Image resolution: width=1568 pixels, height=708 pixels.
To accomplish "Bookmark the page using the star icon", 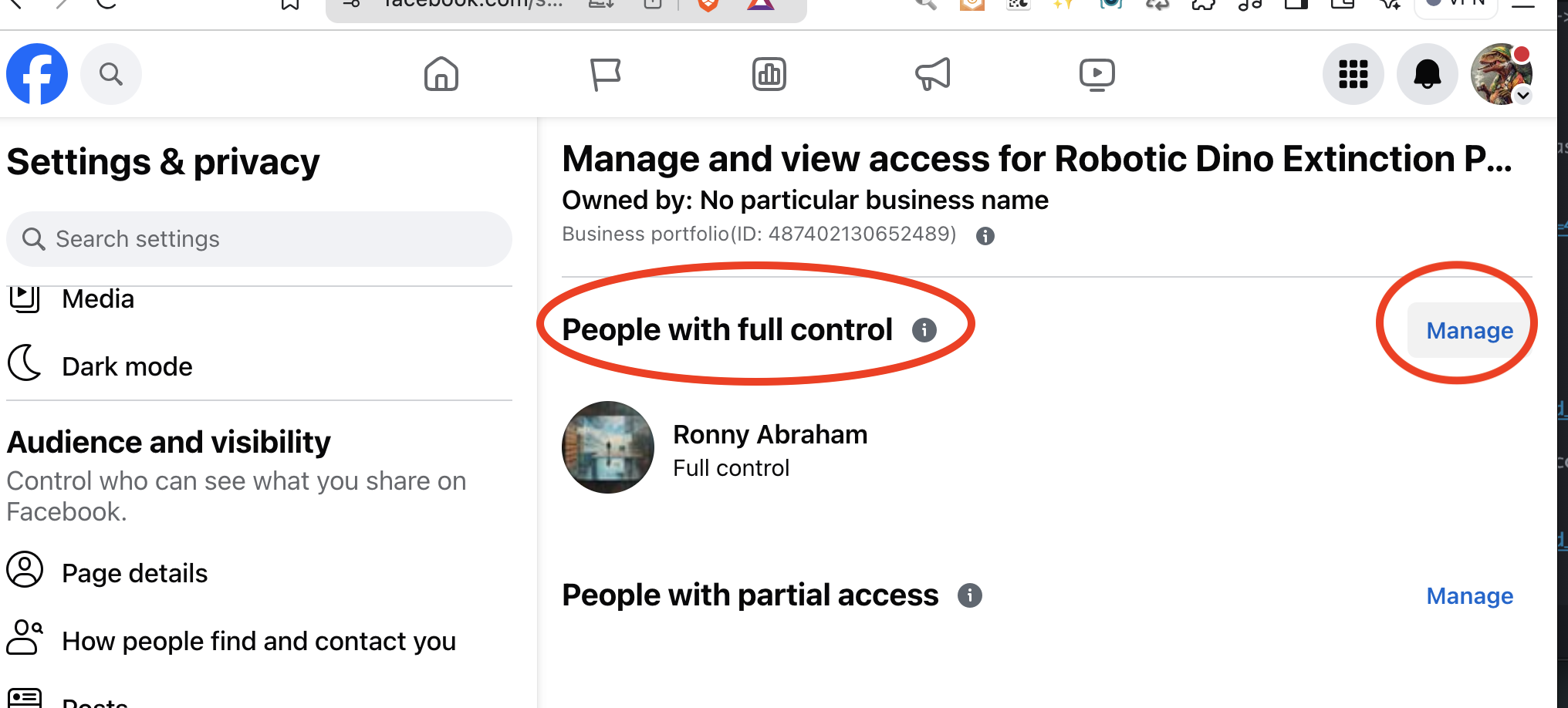I will point(289,5).
